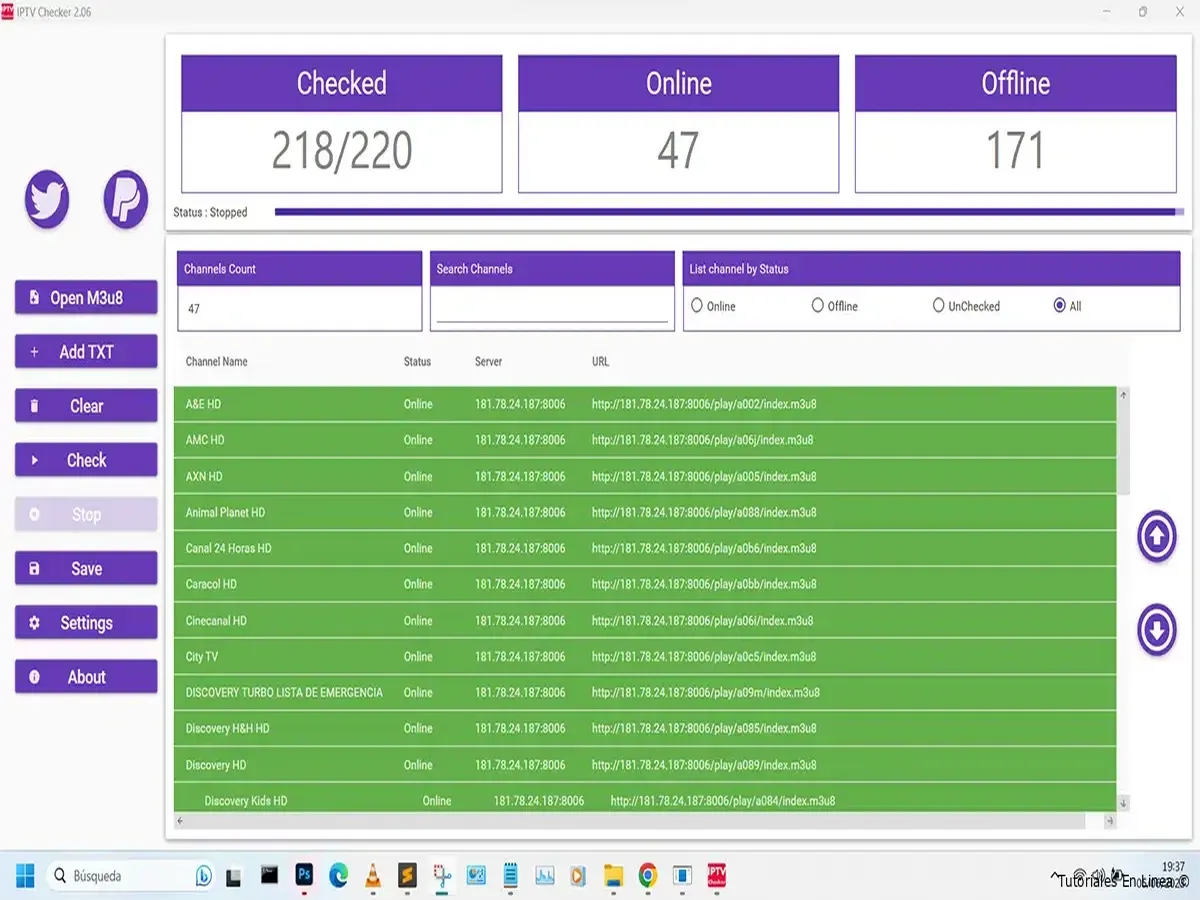Click the a06j/index.m3u8 URL of AMC HD
The image size is (1200, 900).
pyautogui.click(x=702, y=440)
